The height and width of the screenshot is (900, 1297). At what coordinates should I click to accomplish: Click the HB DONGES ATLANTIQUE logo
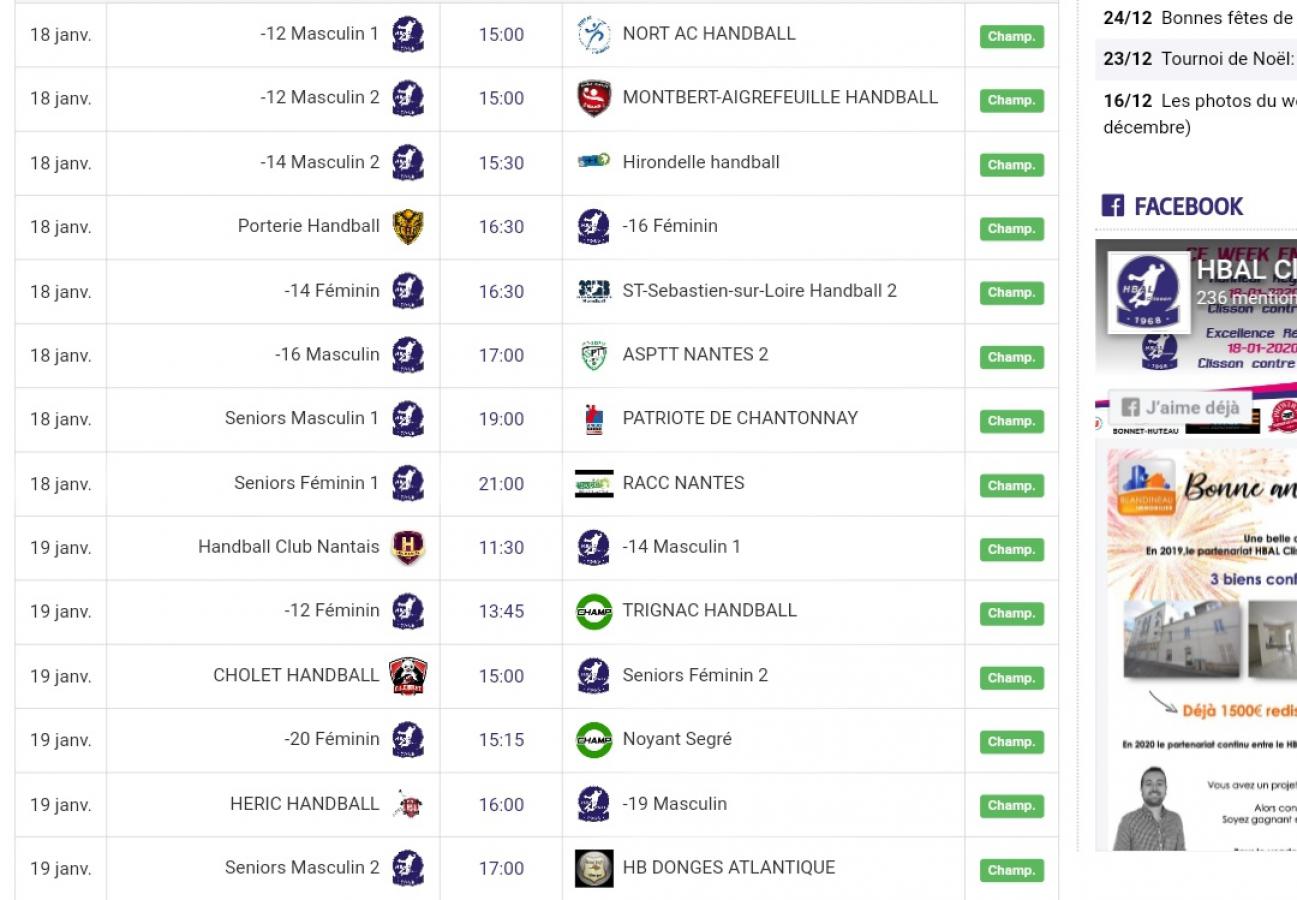tap(594, 868)
